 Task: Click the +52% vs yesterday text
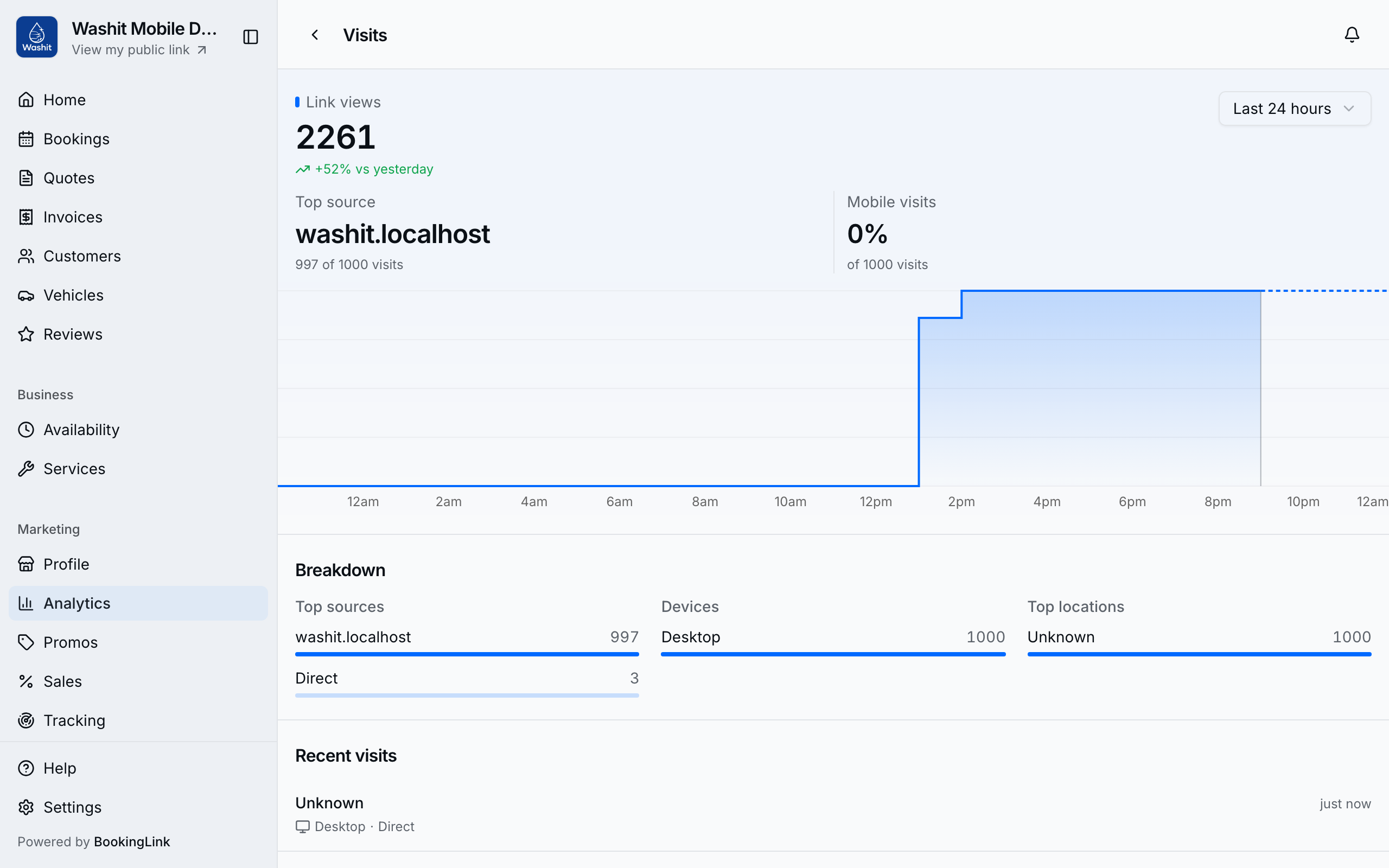(374, 169)
